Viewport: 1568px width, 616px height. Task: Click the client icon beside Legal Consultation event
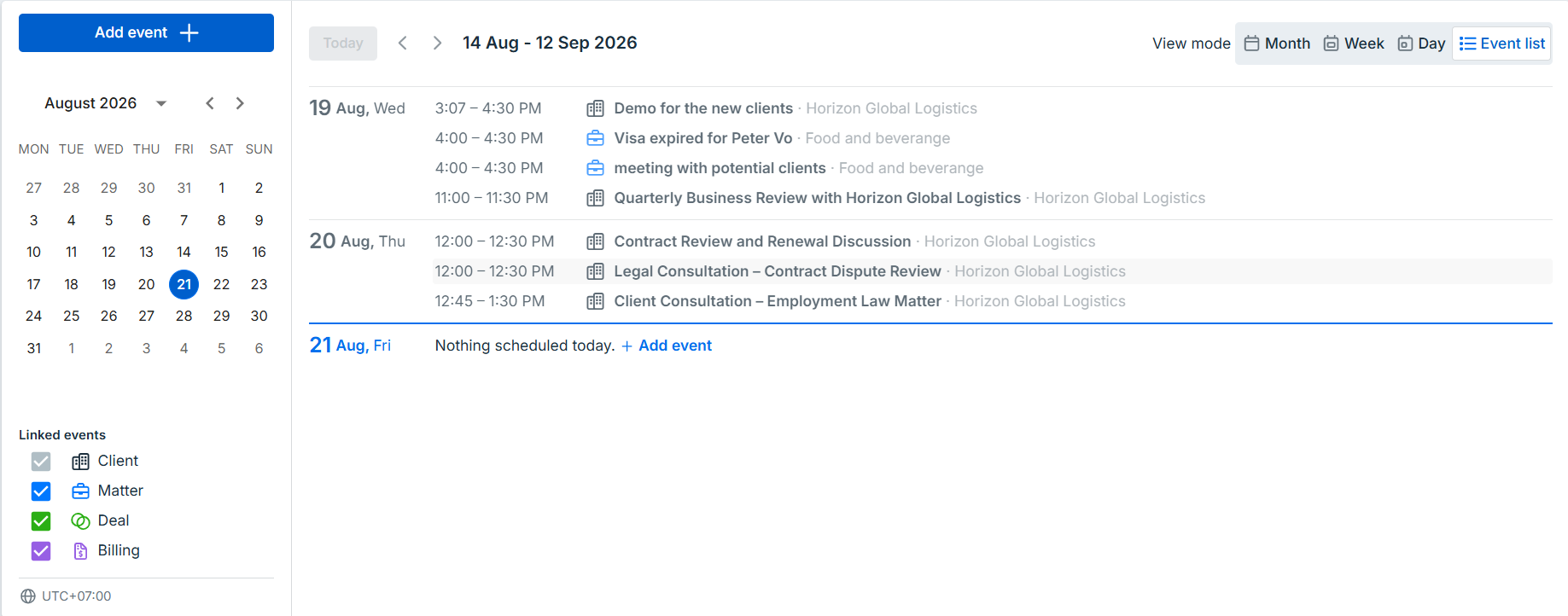coord(595,271)
